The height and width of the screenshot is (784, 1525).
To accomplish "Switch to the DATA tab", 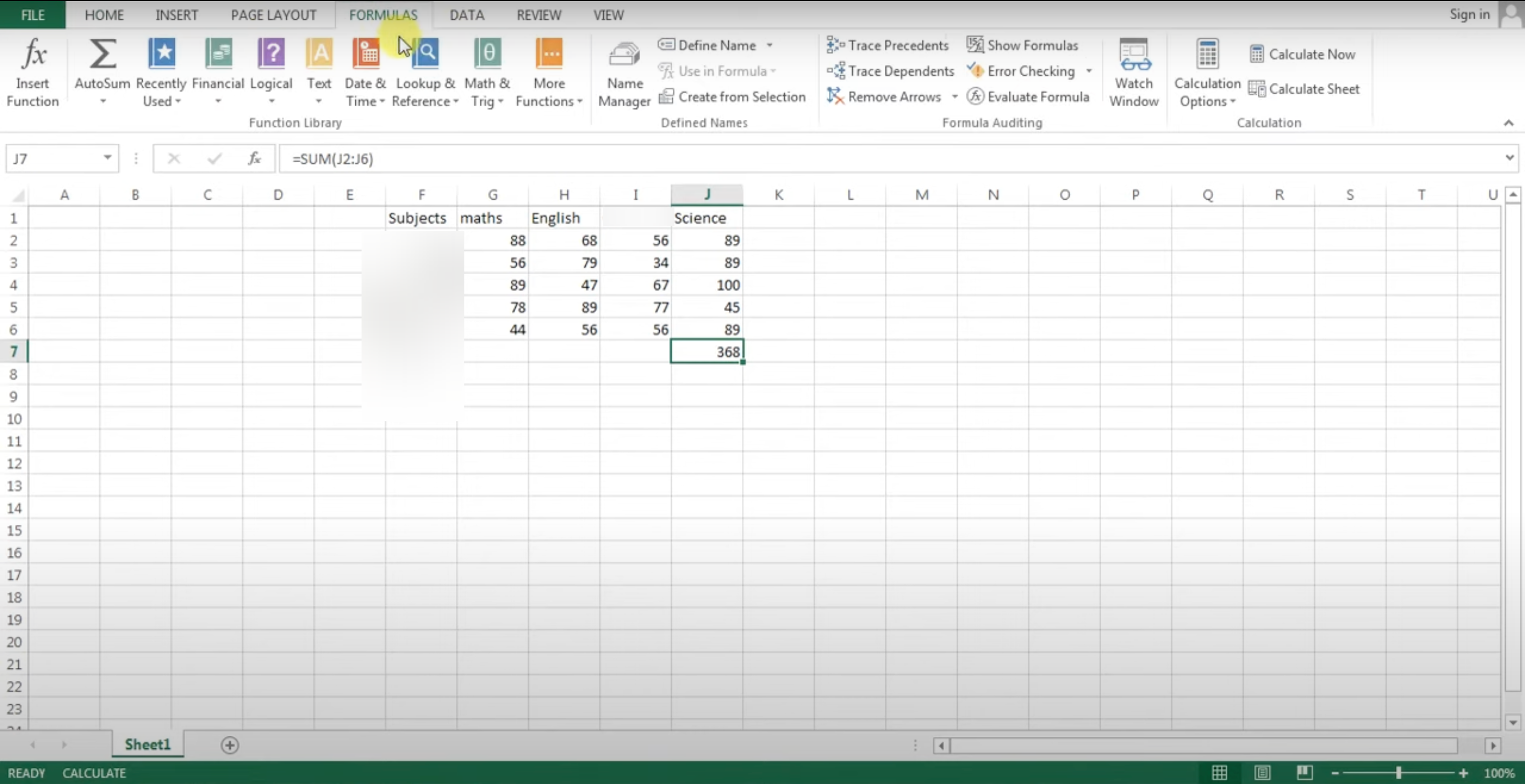I will 466,15.
